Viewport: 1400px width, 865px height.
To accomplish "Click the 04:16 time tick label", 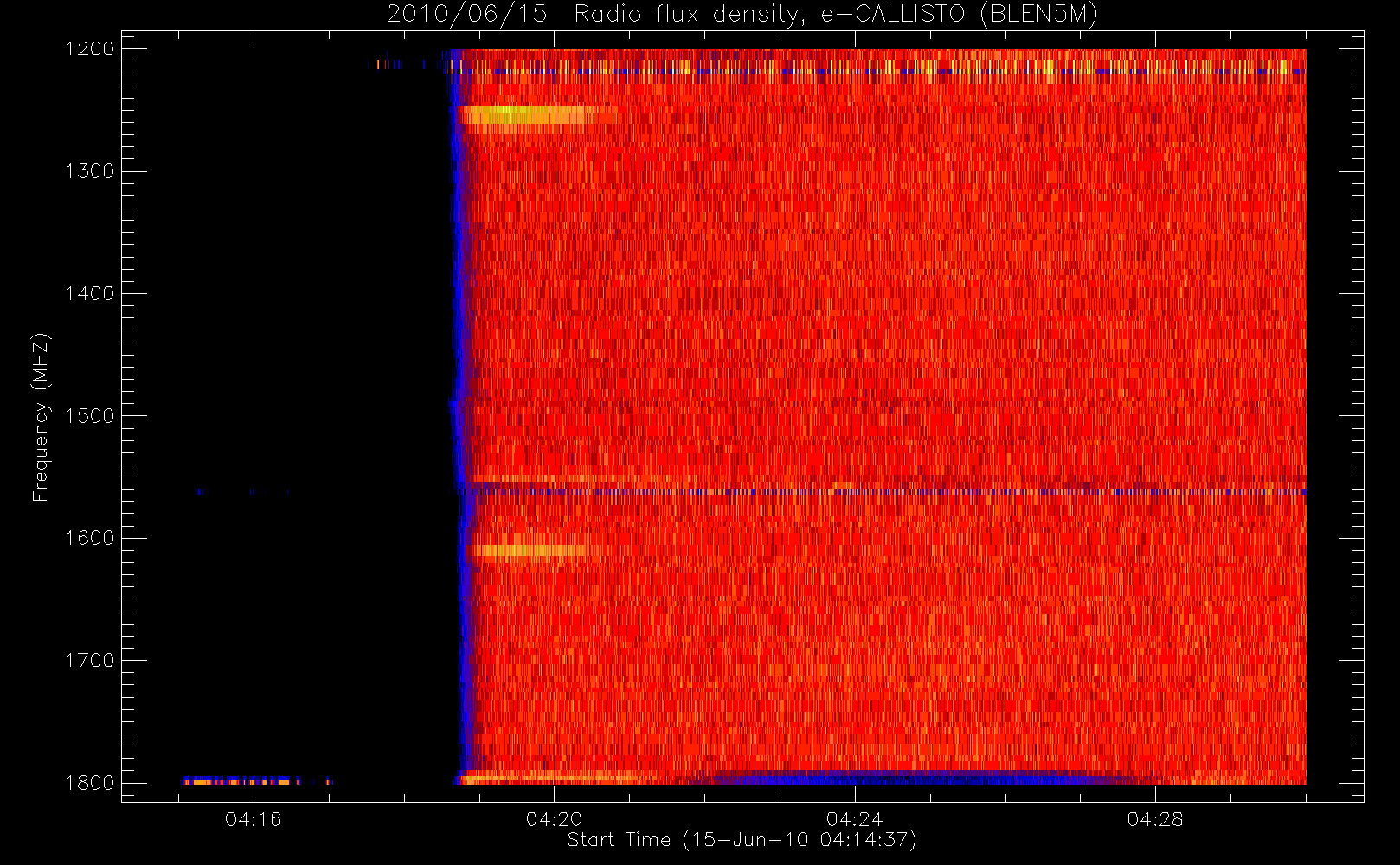I will [x=254, y=819].
